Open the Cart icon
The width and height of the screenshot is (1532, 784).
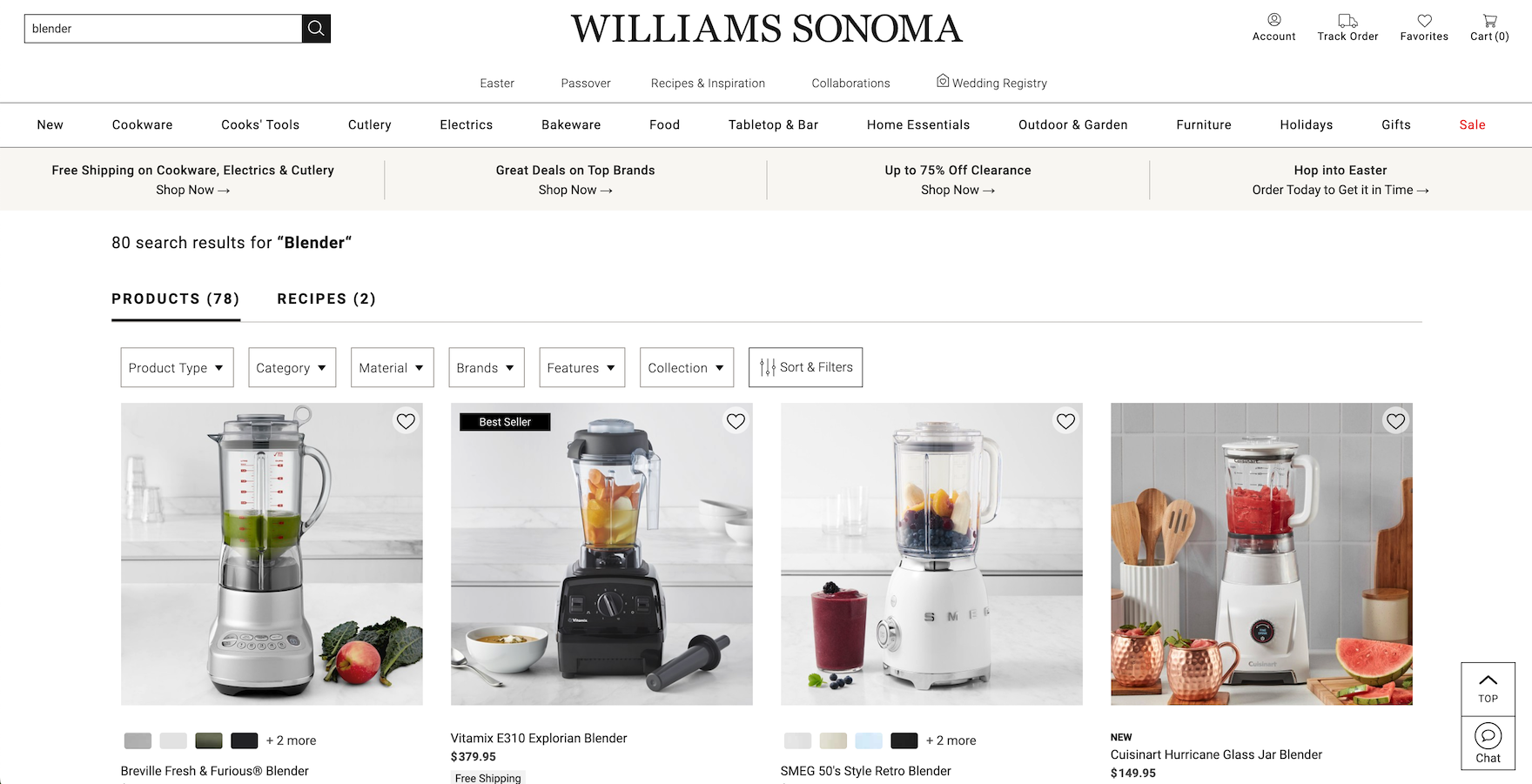pyautogui.click(x=1490, y=20)
